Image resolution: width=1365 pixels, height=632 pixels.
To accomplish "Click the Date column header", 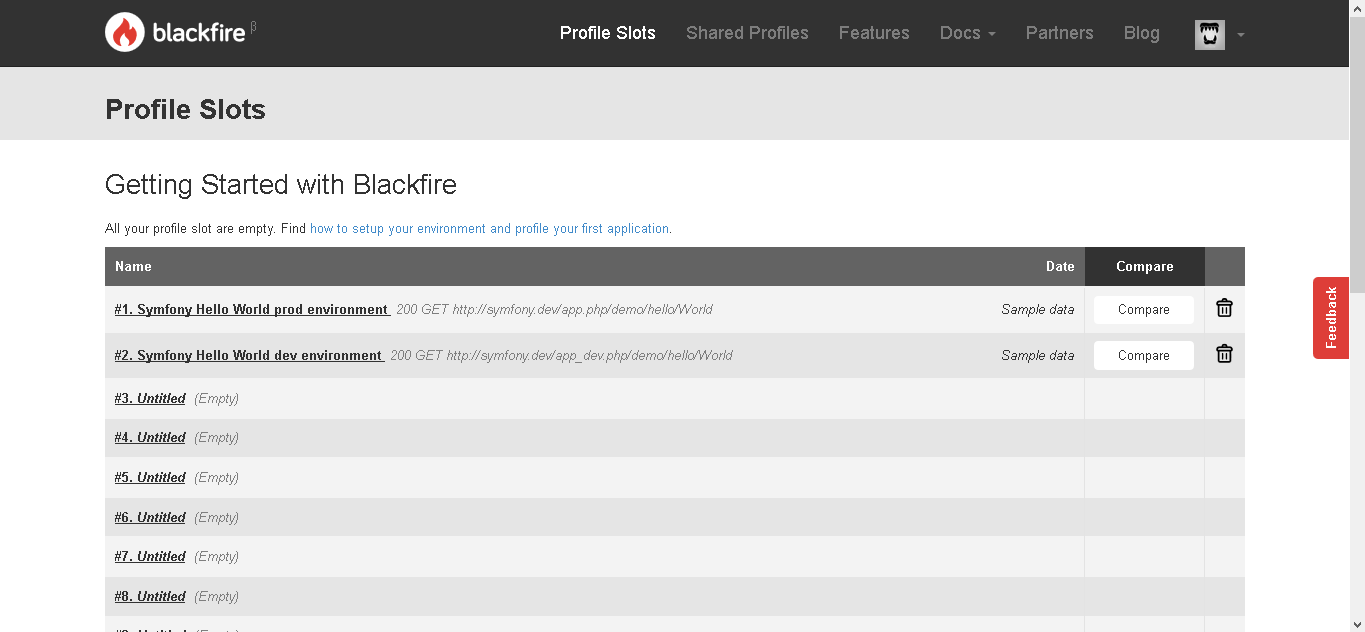I will point(1060,267).
